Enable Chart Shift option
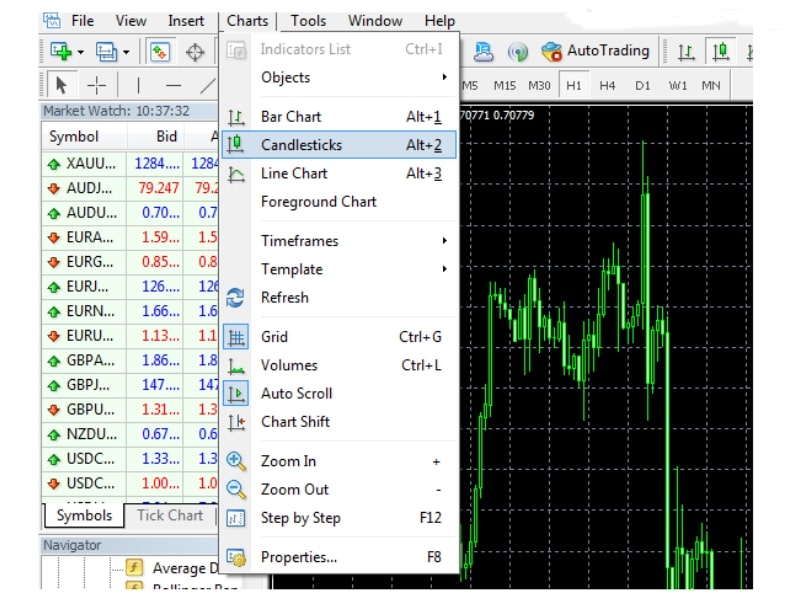 click(x=294, y=422)
